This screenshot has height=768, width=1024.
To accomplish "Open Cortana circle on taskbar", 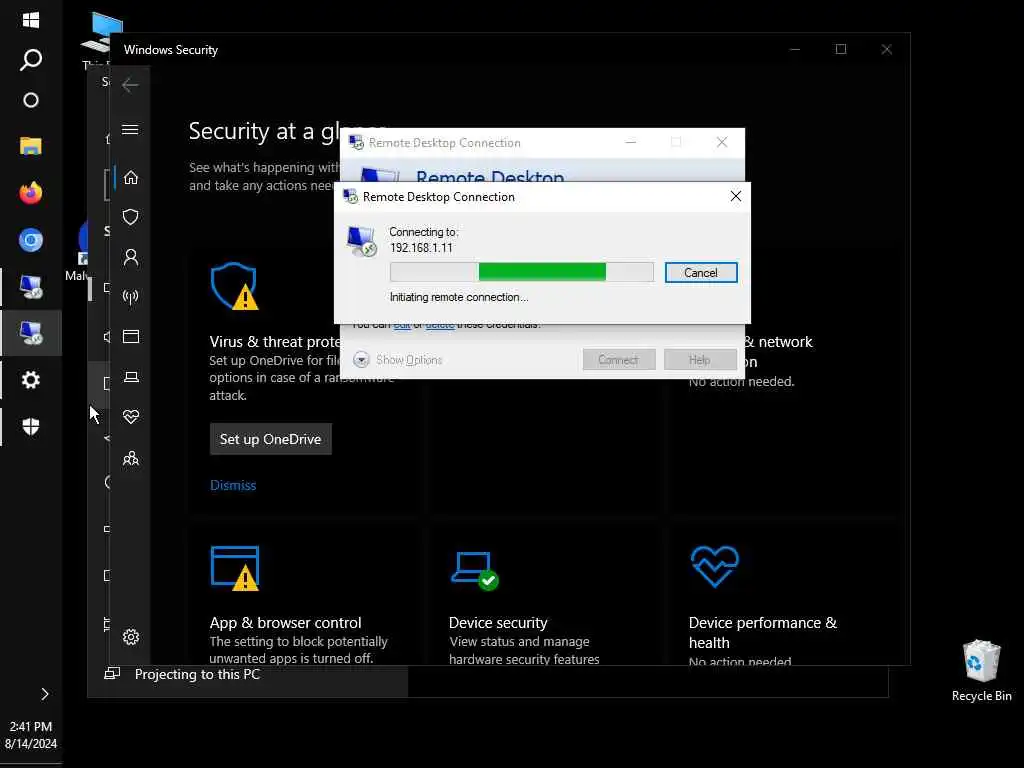I will 31,100.
